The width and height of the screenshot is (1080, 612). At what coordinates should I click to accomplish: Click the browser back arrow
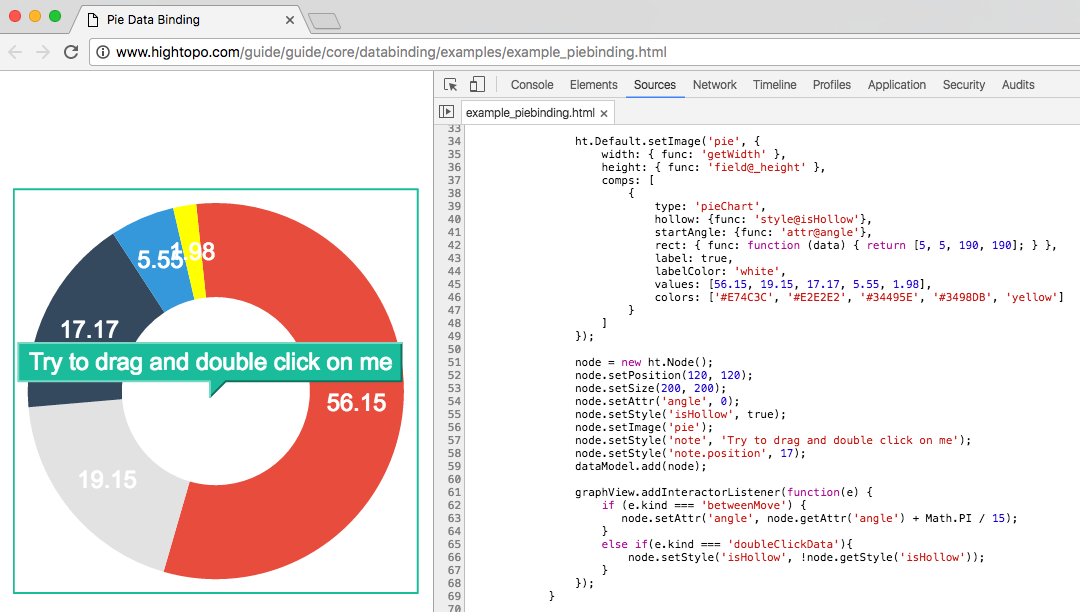point(15,52)
